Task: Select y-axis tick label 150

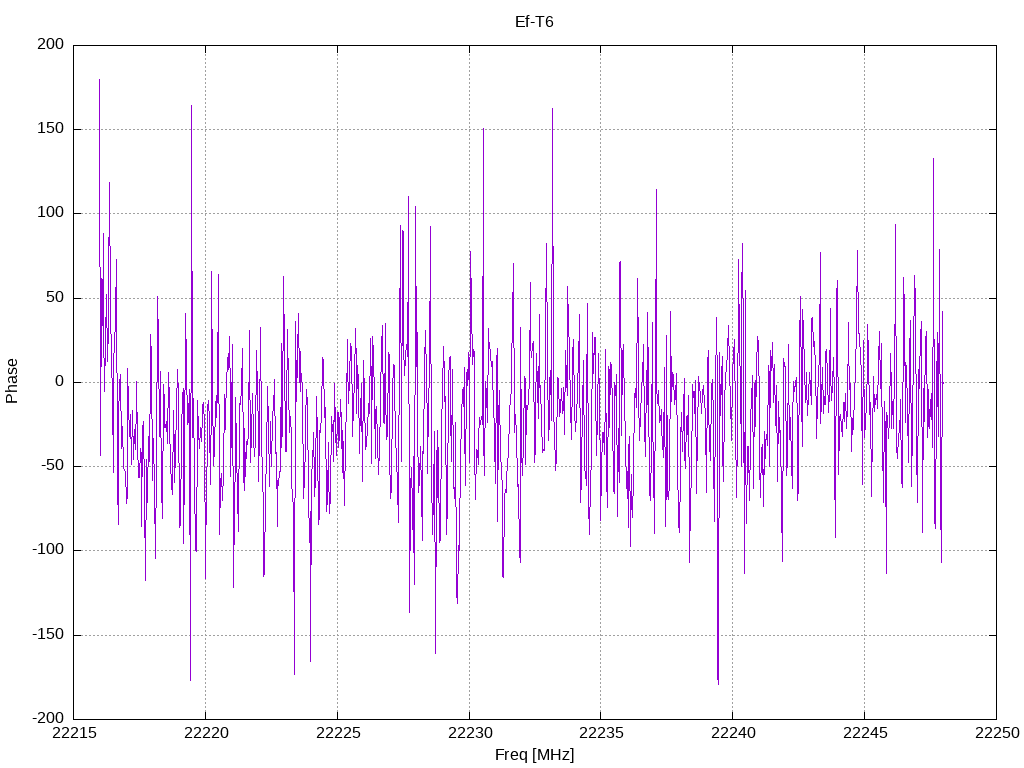Action: [x=51, y=129]
